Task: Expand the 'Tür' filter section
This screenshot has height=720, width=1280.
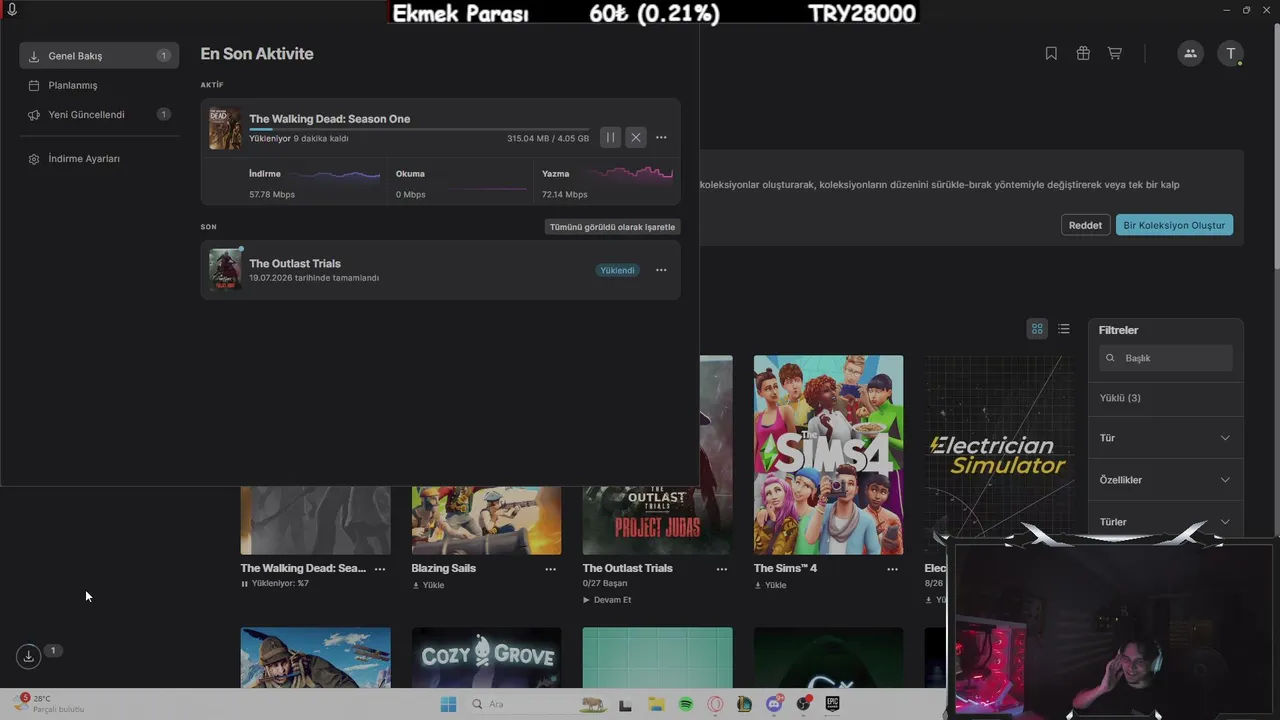Action: click(1165, 438)
